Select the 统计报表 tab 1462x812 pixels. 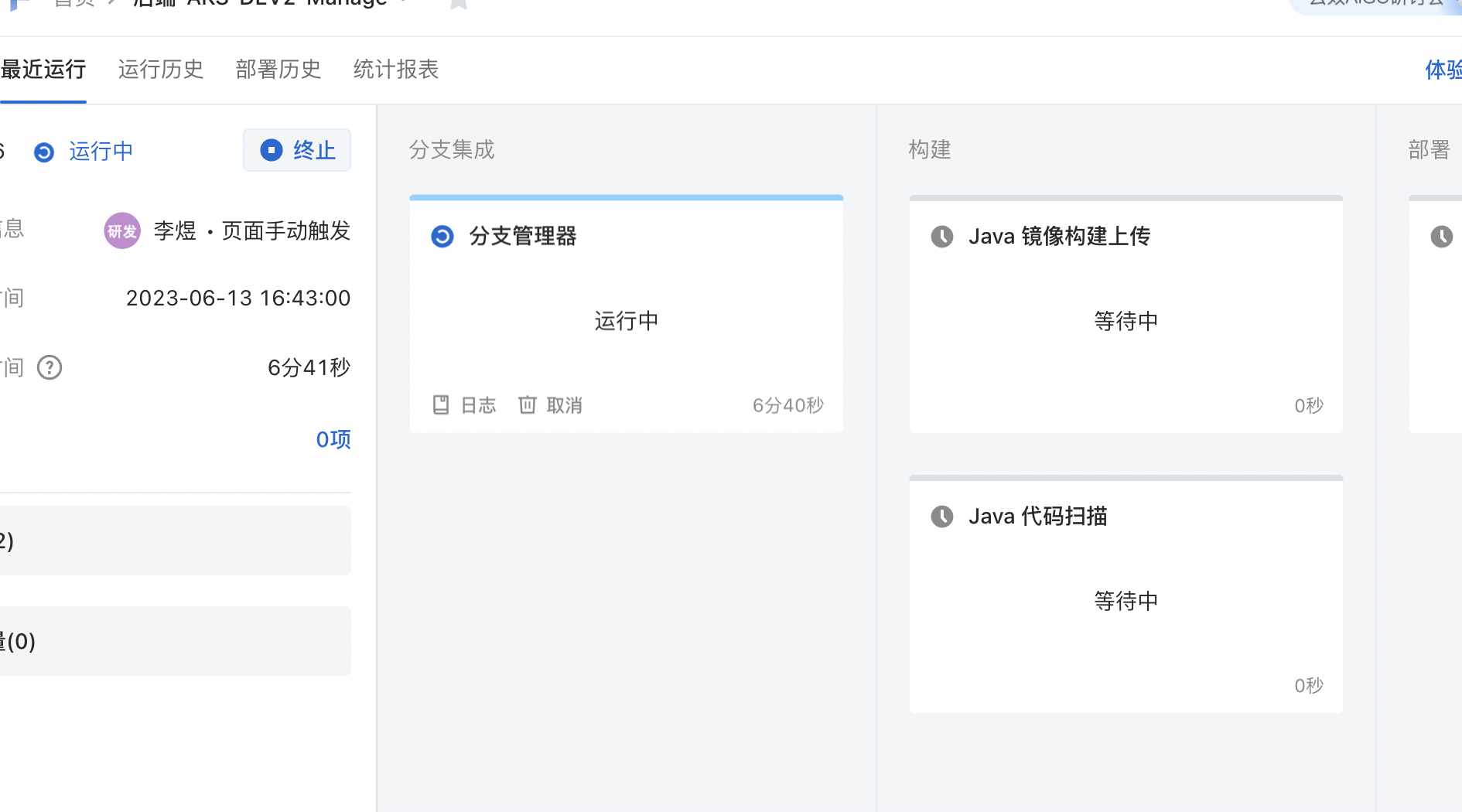(396, 70)
